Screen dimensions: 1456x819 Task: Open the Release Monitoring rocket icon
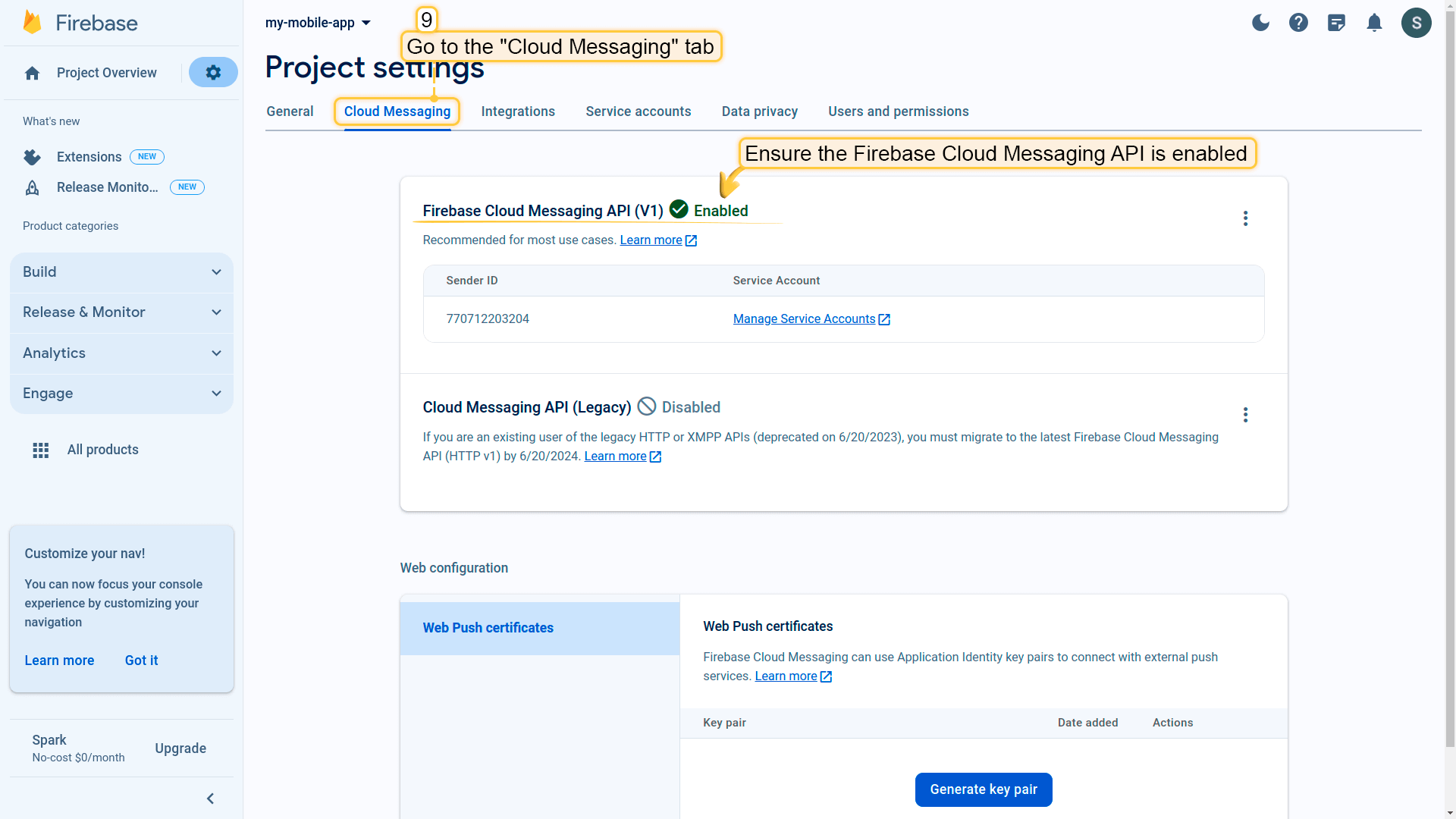point(32,187)
